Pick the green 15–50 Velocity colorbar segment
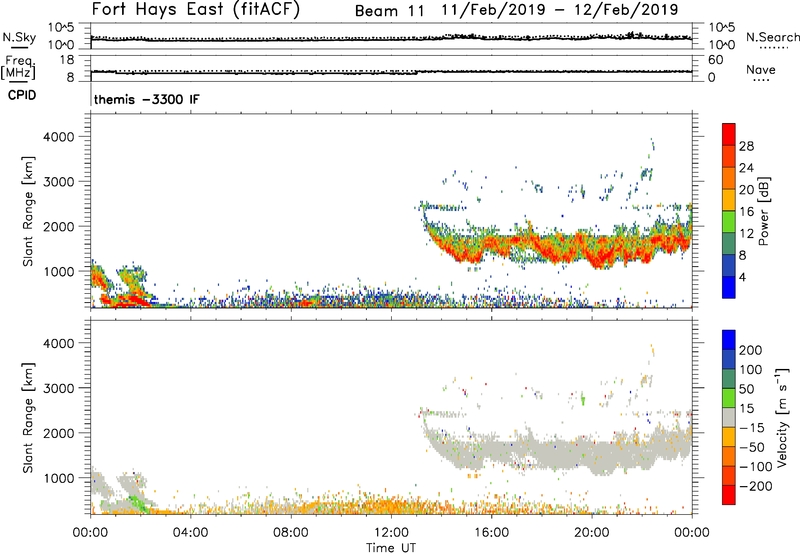Viewport: 800px width, 554px height. [x=729, y=398]
